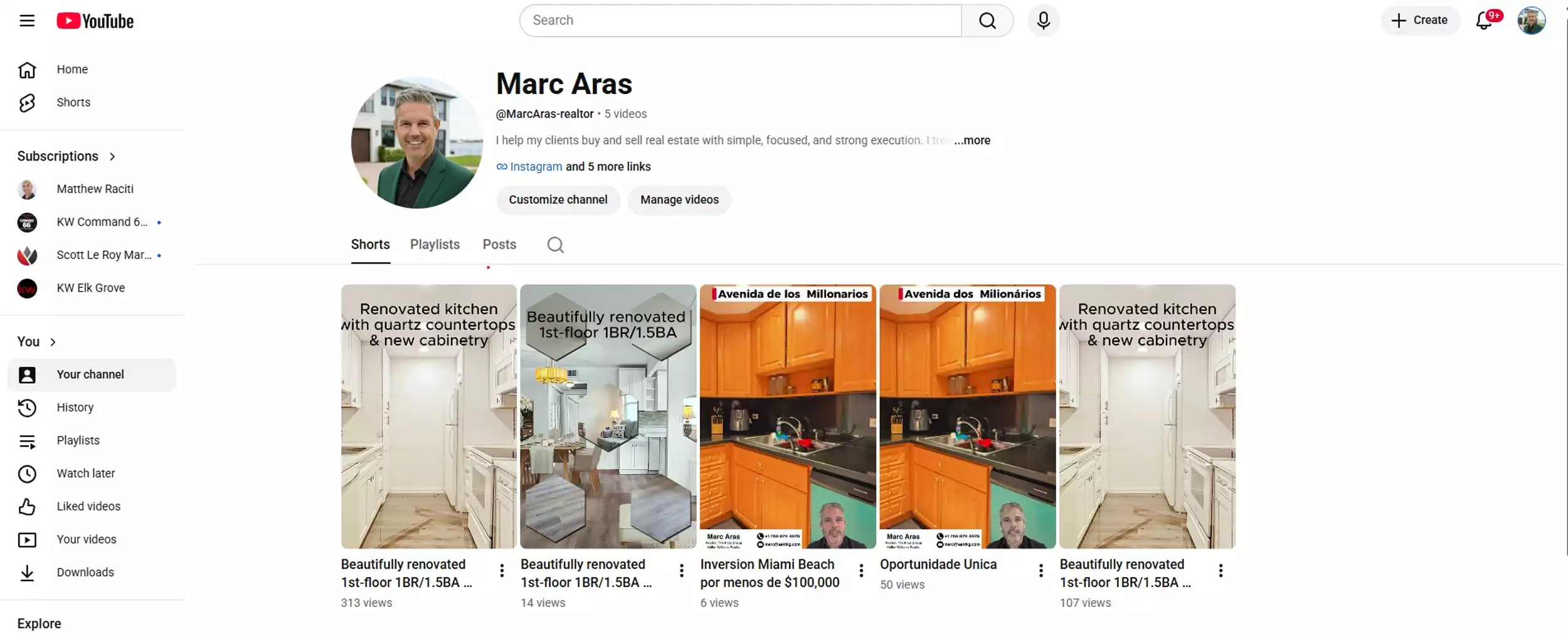Screen dimensions: 1568x639
Task: Click the Manage videos button
Action: click(679, 200)
